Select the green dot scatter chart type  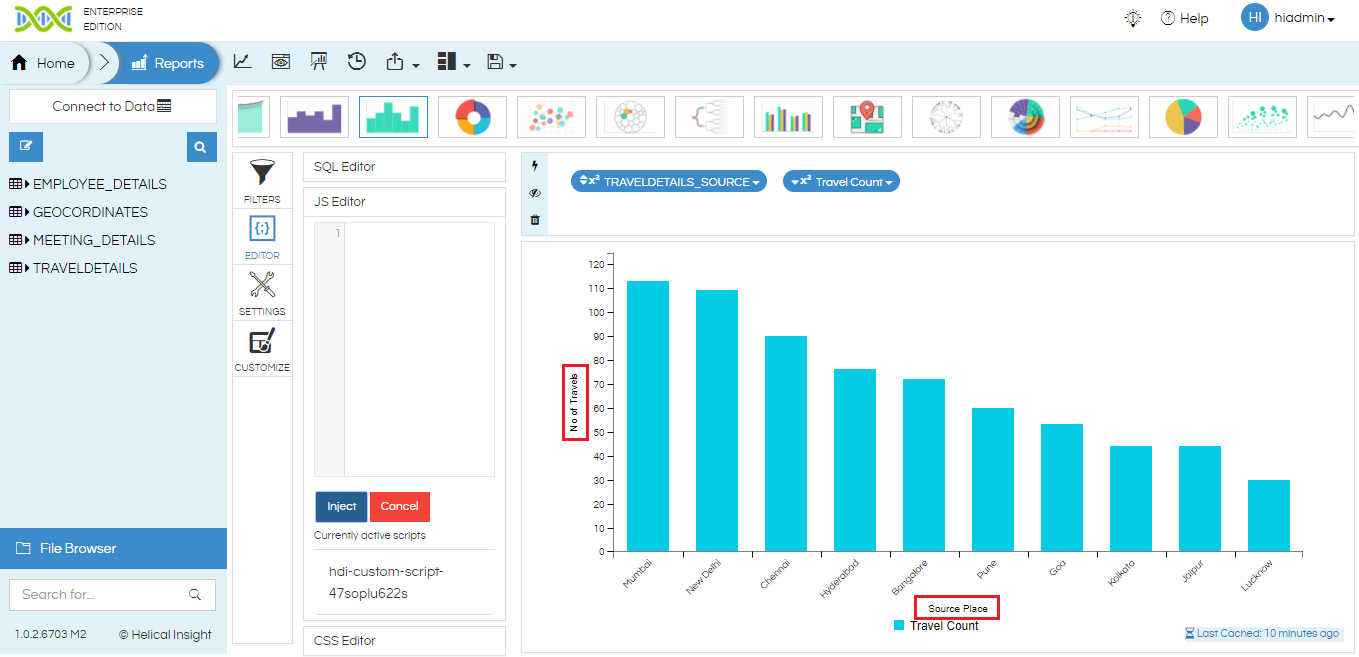(1262, 117)
